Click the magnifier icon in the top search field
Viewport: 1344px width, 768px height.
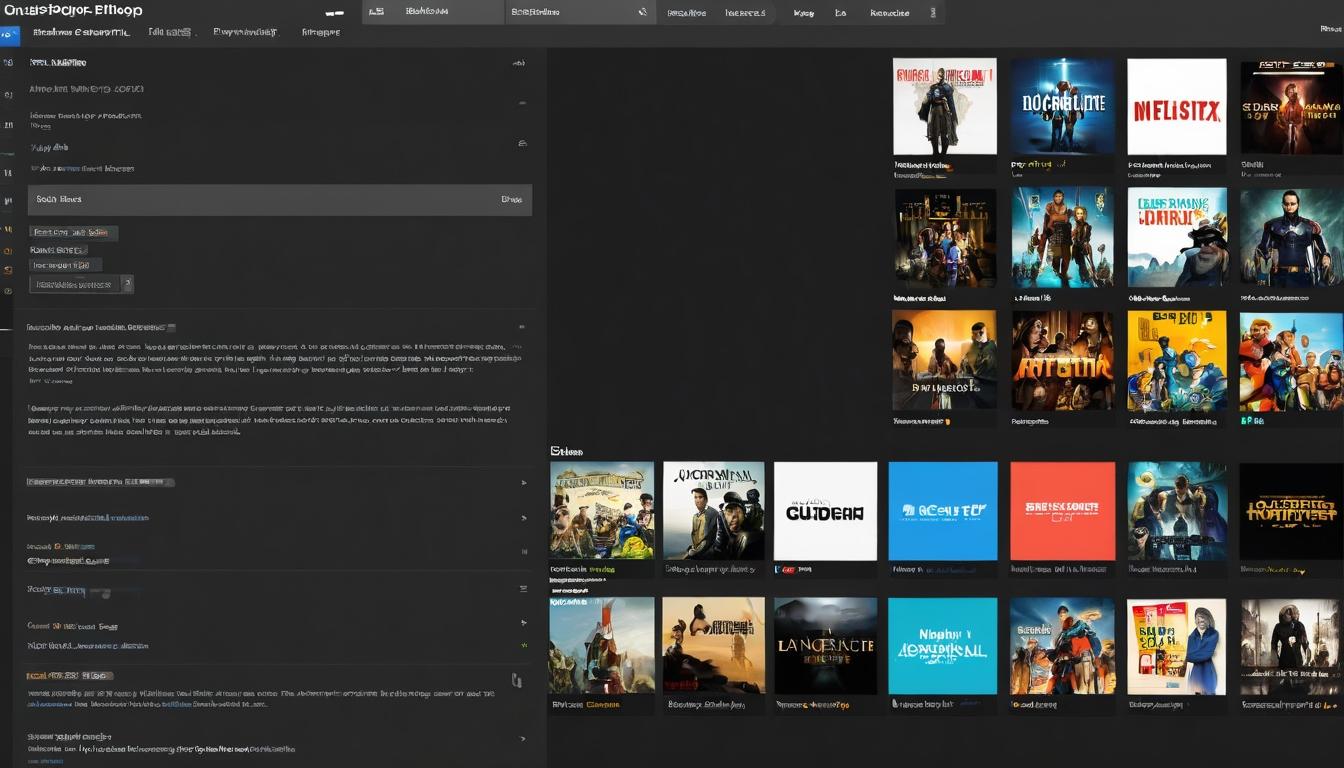(x=642, y=13)
